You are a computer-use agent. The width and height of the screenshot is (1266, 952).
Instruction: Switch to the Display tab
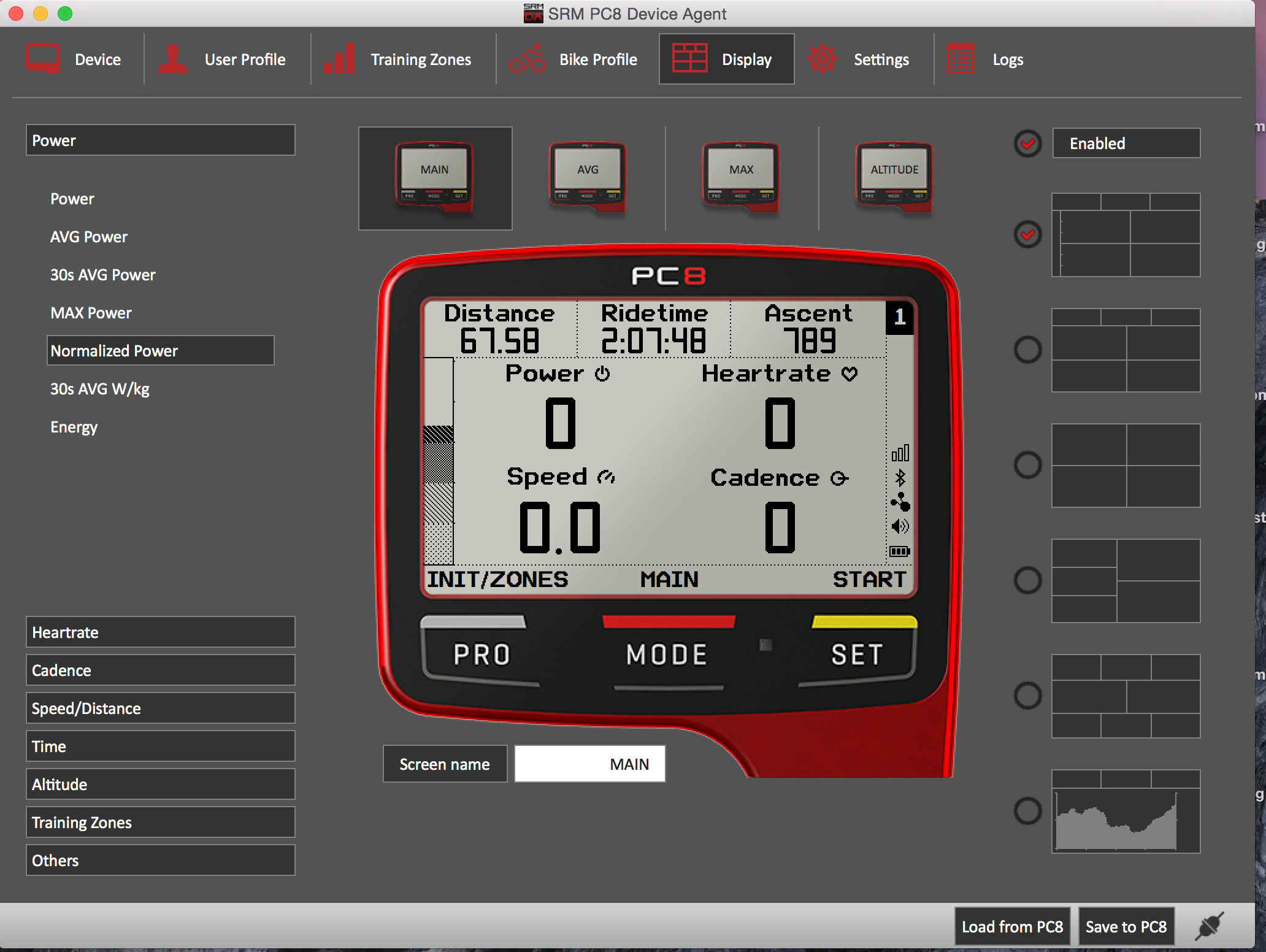coord(726,59)
